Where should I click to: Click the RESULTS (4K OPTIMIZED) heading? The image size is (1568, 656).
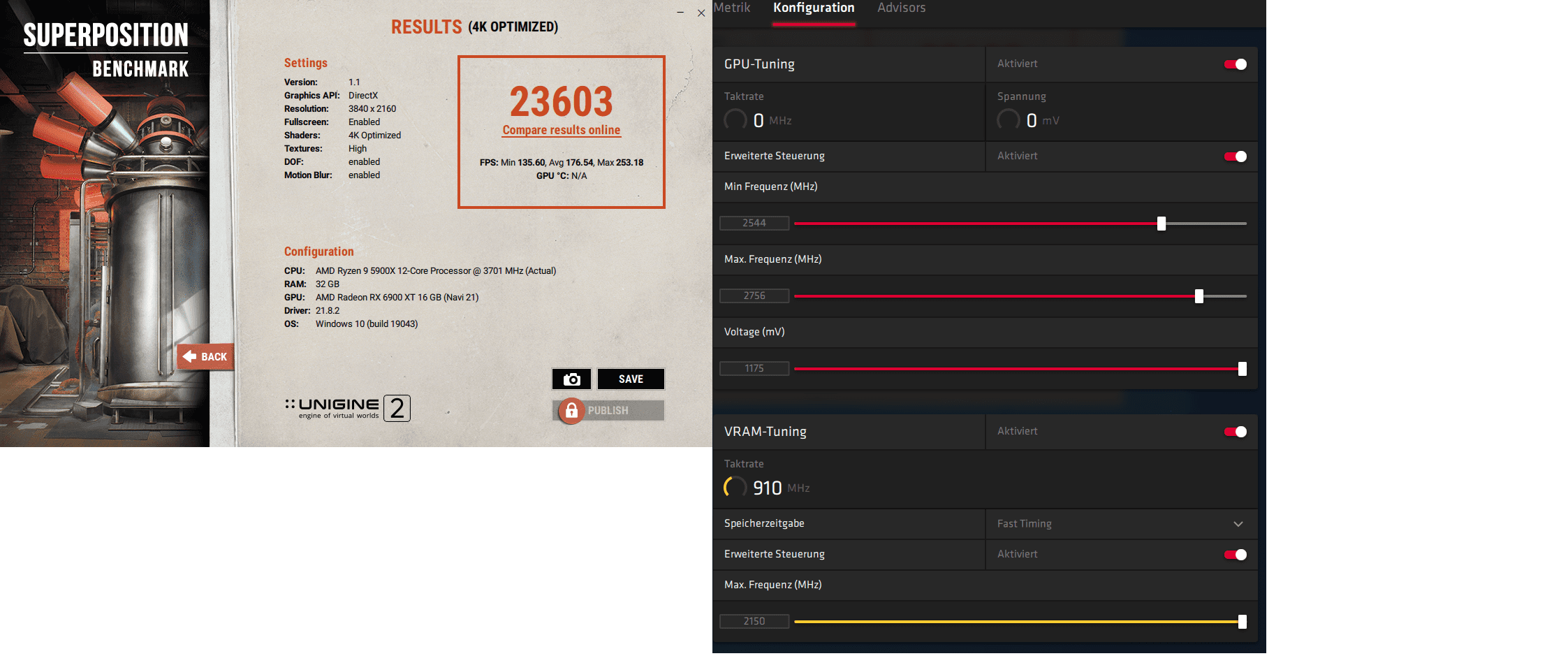474,27
